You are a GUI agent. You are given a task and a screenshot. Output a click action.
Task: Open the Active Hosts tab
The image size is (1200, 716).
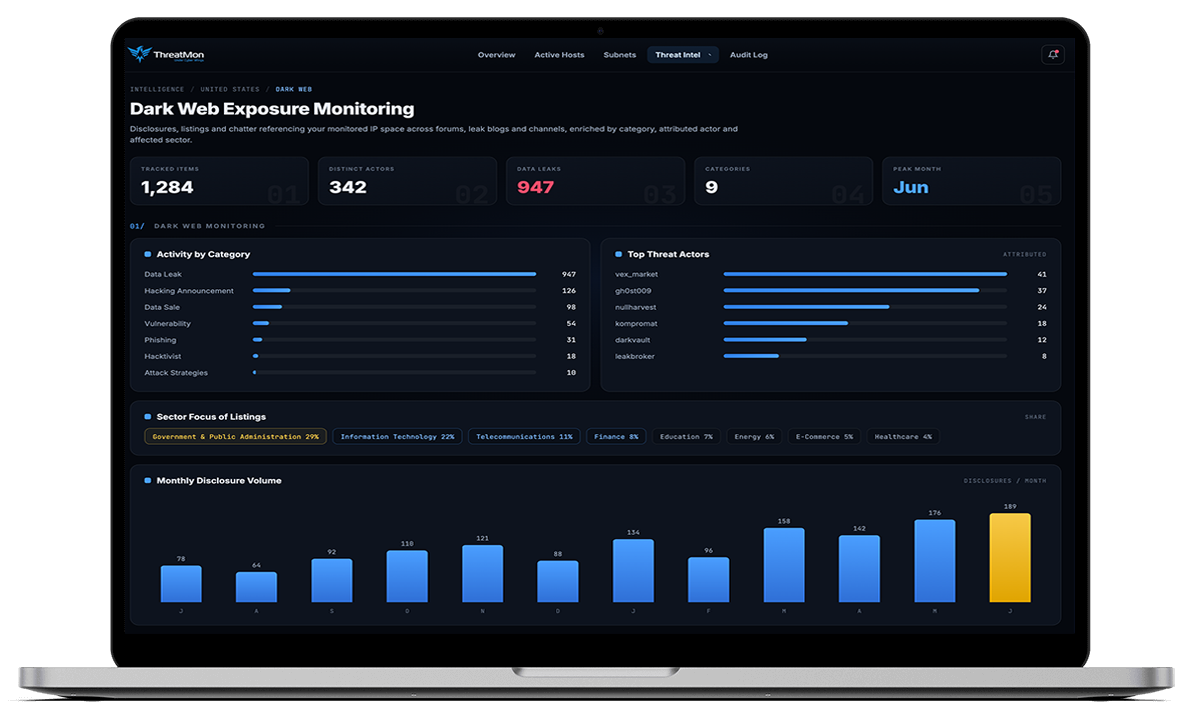pos(559,55)
